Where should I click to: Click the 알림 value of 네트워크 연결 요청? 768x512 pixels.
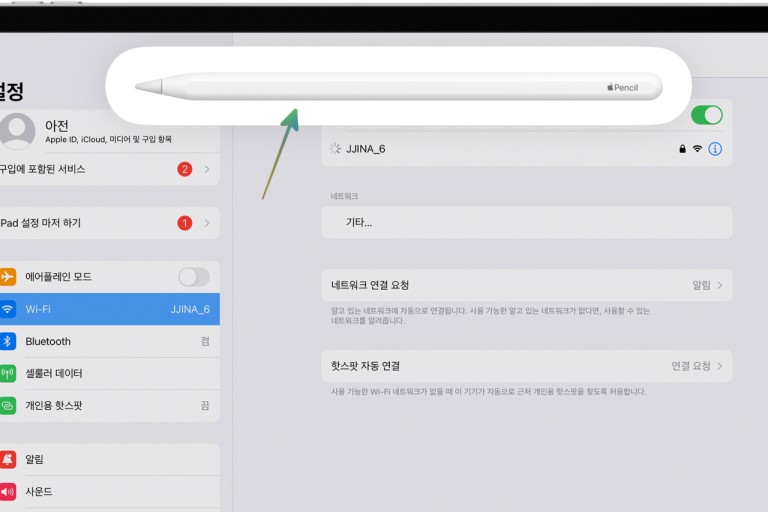click(x=701, y=285)
